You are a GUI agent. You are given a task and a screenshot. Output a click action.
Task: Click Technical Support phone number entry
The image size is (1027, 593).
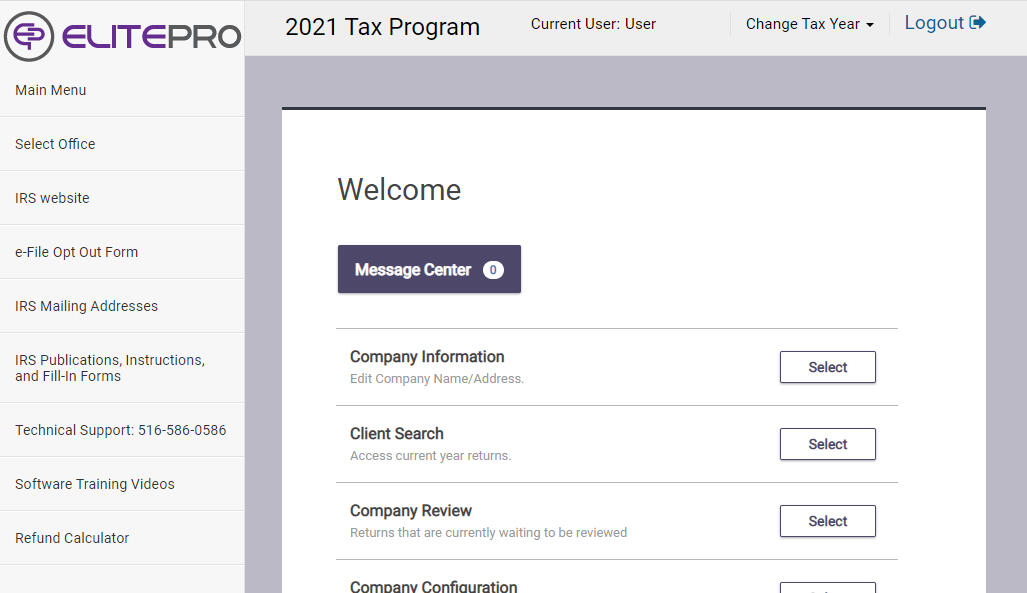tap(120, 430)
